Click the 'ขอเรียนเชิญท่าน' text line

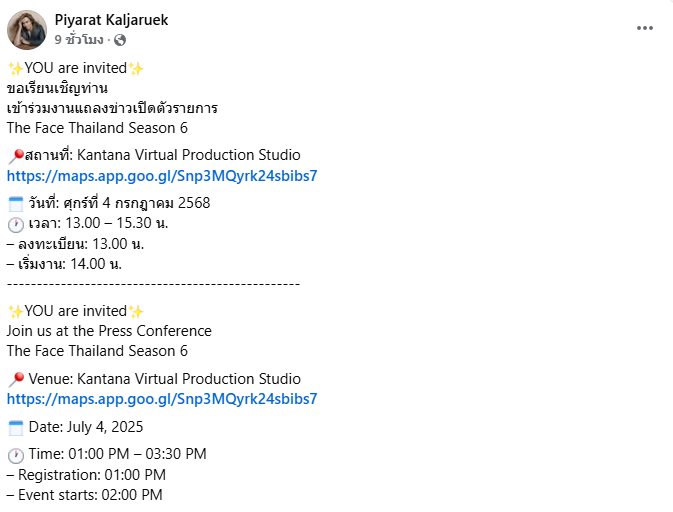(57, 88)
